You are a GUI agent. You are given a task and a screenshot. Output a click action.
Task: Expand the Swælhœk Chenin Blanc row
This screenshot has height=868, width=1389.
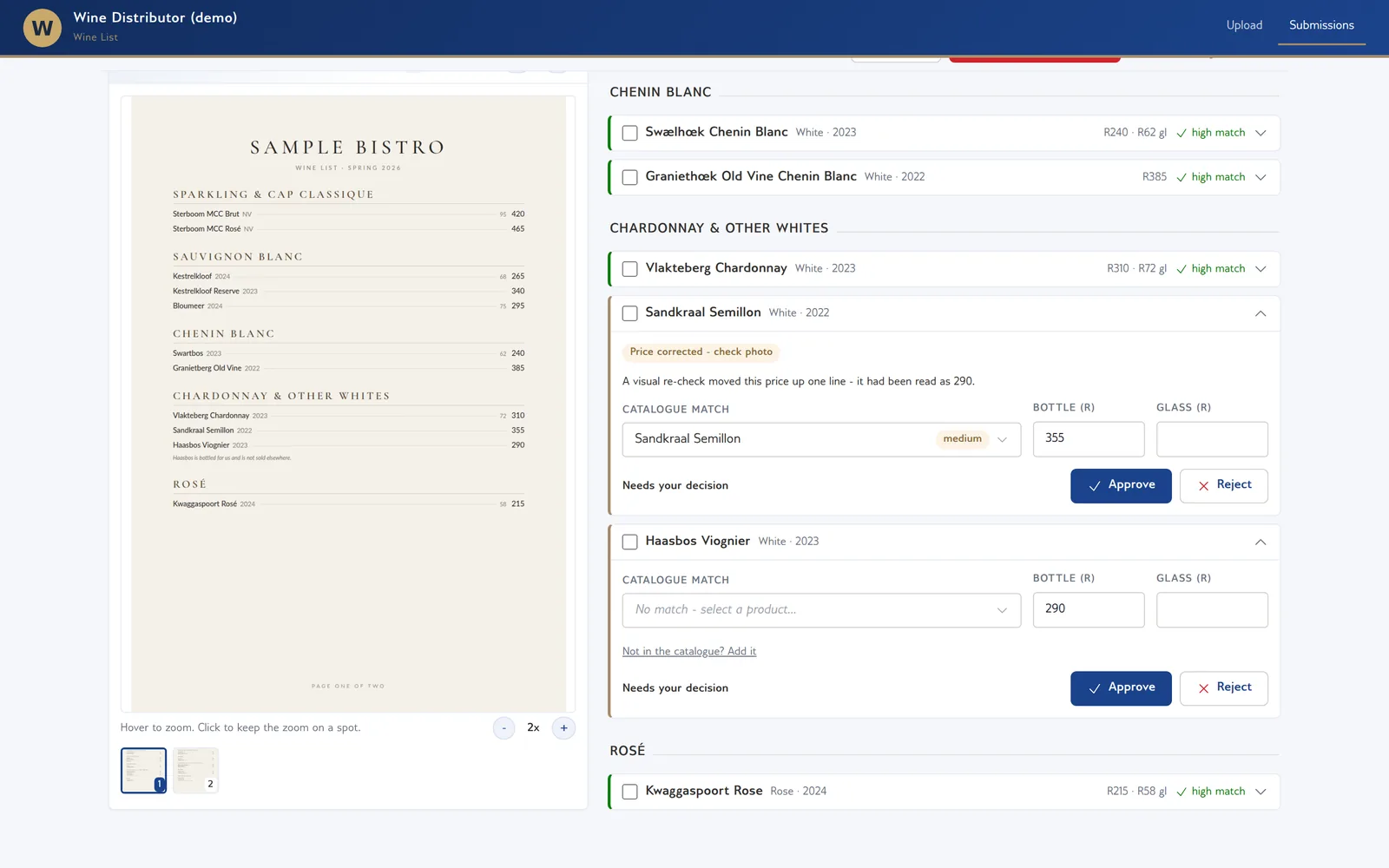click(1261, 133)
